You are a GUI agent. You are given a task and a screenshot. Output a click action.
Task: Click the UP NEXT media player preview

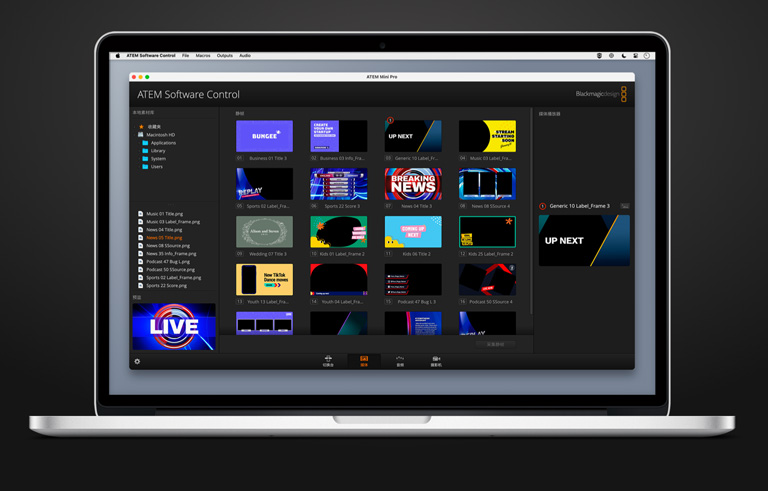[x=584, y=240]
